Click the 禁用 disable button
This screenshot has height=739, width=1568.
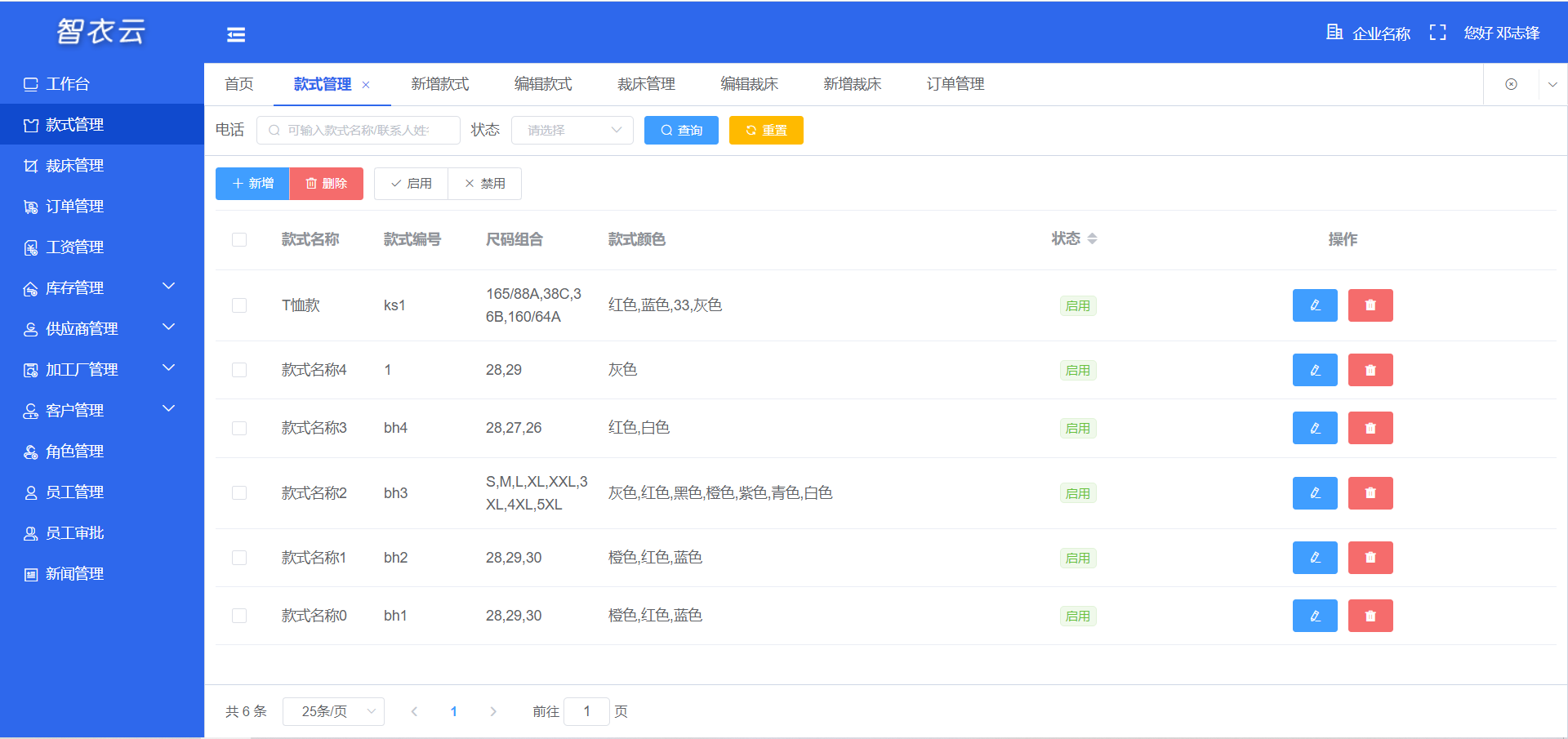click(484, 184)
